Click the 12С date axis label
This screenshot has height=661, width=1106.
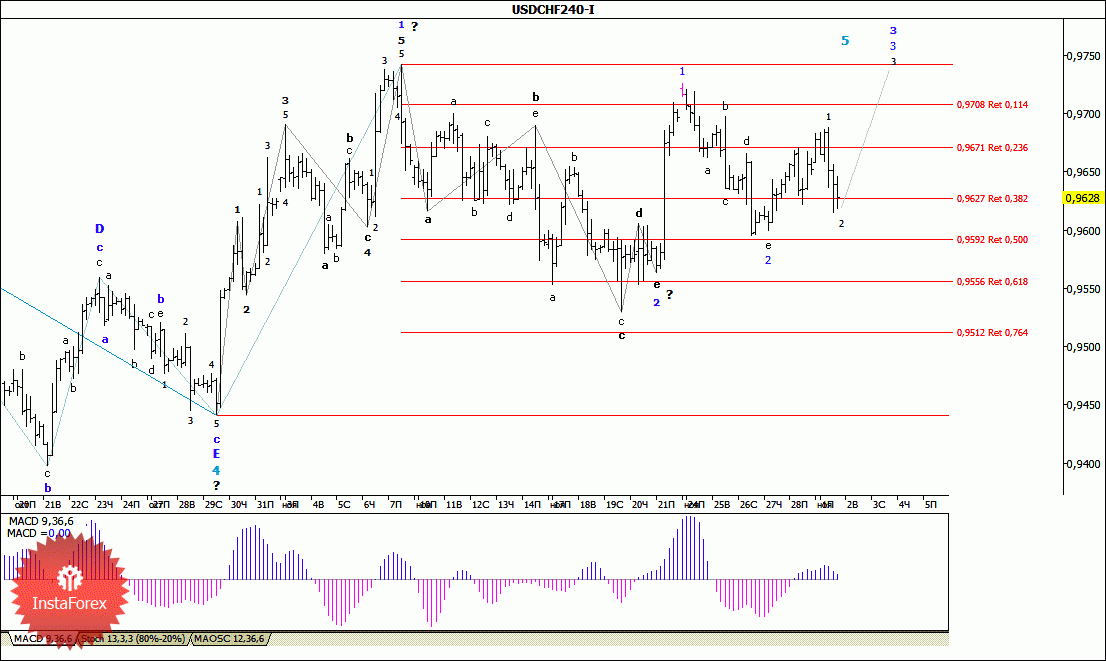point(480,504)
